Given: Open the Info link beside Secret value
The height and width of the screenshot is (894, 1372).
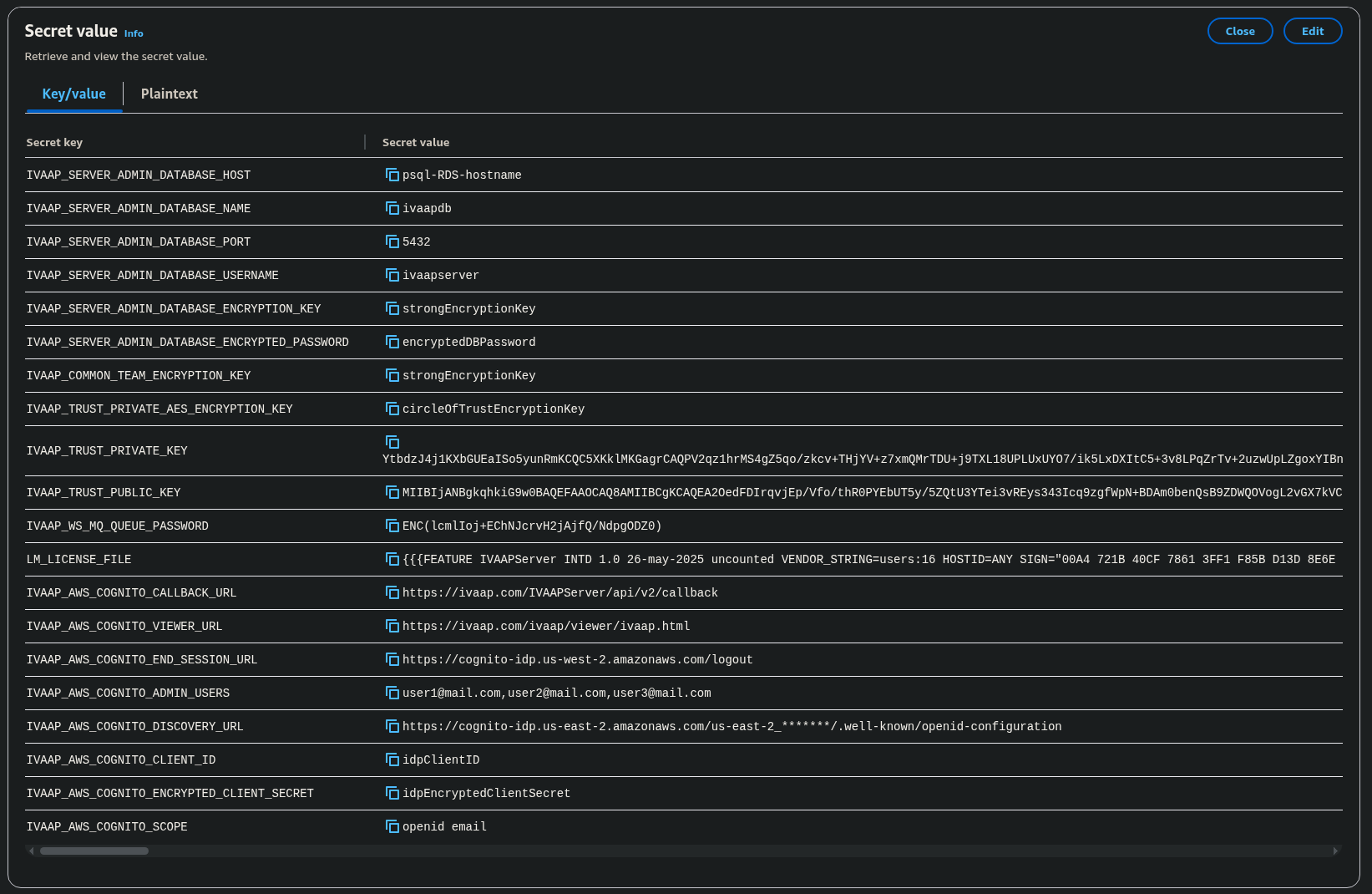Looking at the screenshot, I should pyautogui.click(x=134, y=33).
